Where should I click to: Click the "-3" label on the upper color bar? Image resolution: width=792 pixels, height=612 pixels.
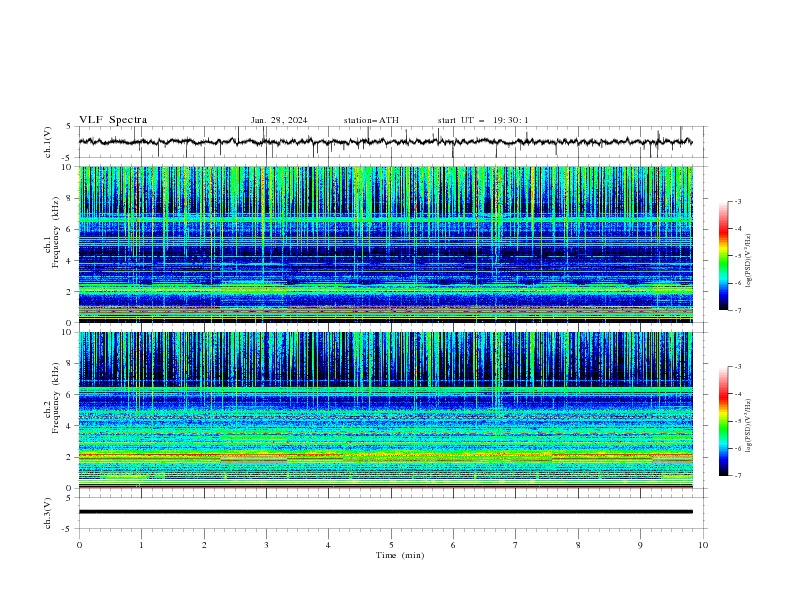click(737, 201)
